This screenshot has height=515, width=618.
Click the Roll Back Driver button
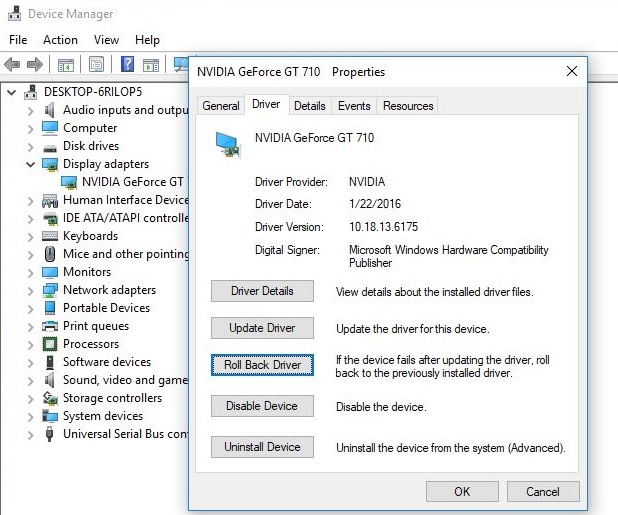(262, 365)
